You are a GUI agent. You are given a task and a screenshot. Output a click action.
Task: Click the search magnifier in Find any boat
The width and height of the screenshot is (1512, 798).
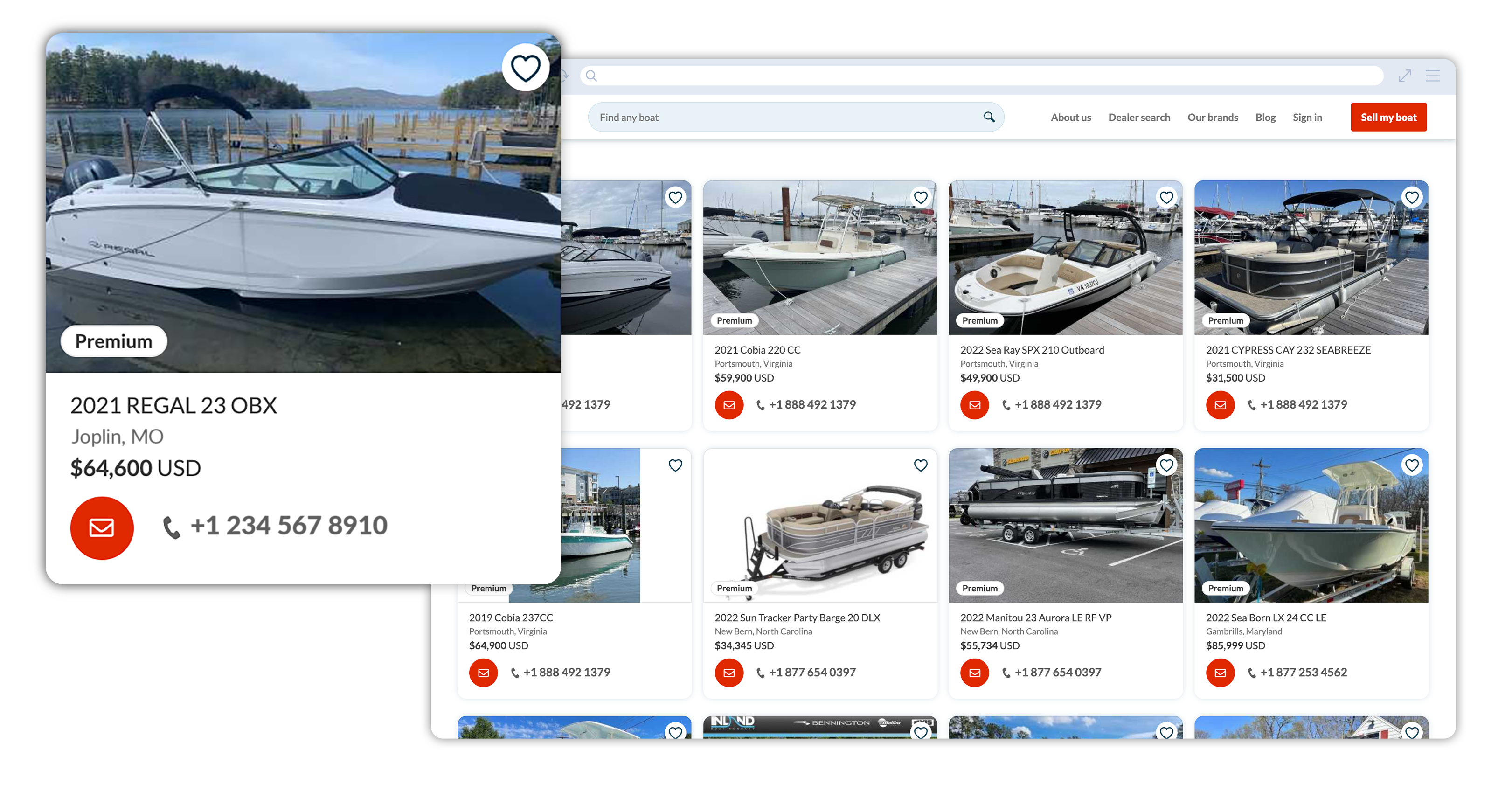click(989, 117)
